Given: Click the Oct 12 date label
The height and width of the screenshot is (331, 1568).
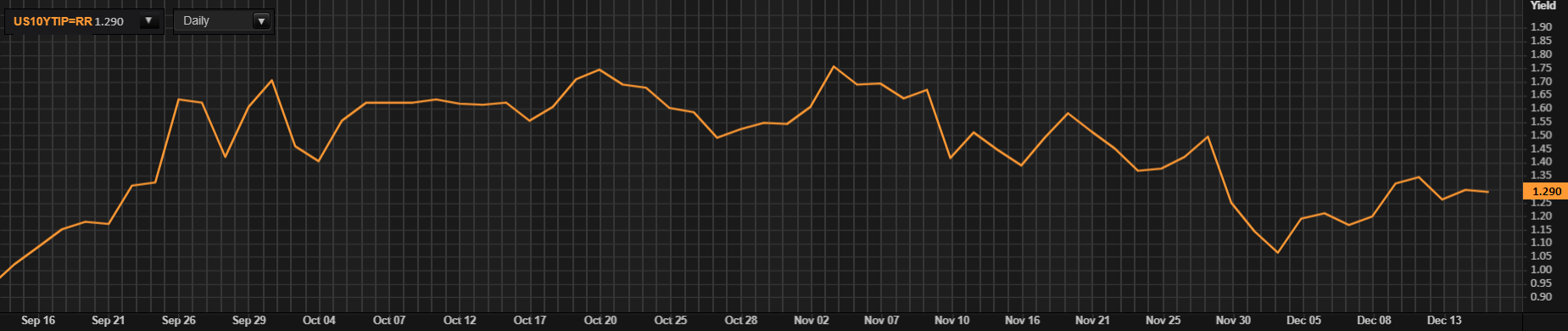Looking at the screenshot, I should click(460, 320).
